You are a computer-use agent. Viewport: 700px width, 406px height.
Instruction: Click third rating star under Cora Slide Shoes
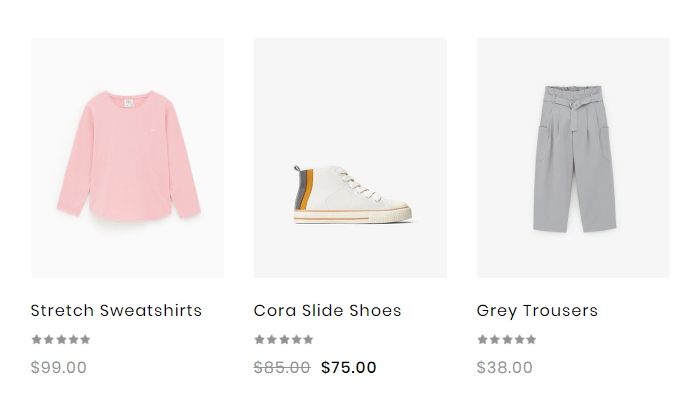(284, 340)
